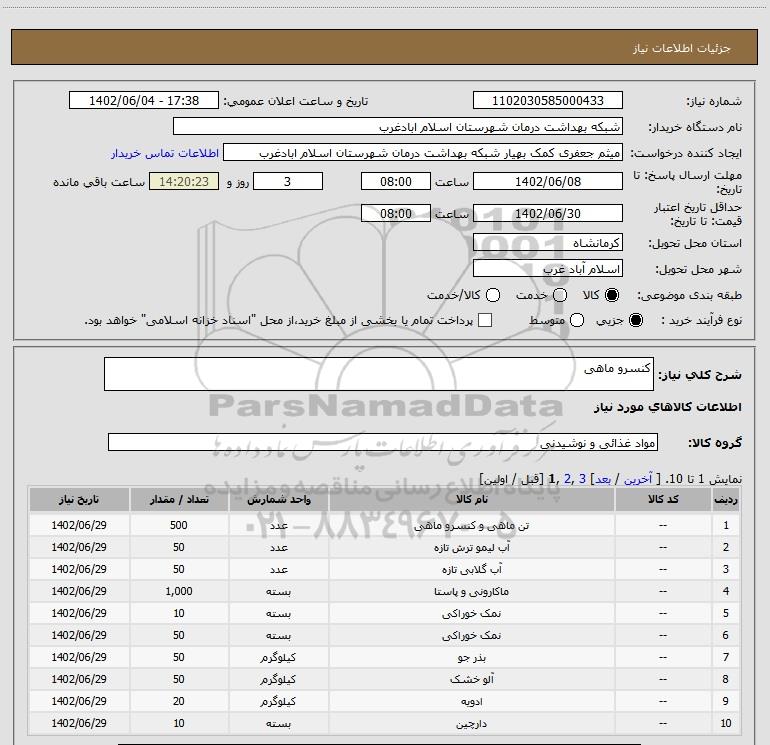Click the quantity 500 cell
Image resolution: width=770 pixels, height=745 pixels.
point(179,525)
